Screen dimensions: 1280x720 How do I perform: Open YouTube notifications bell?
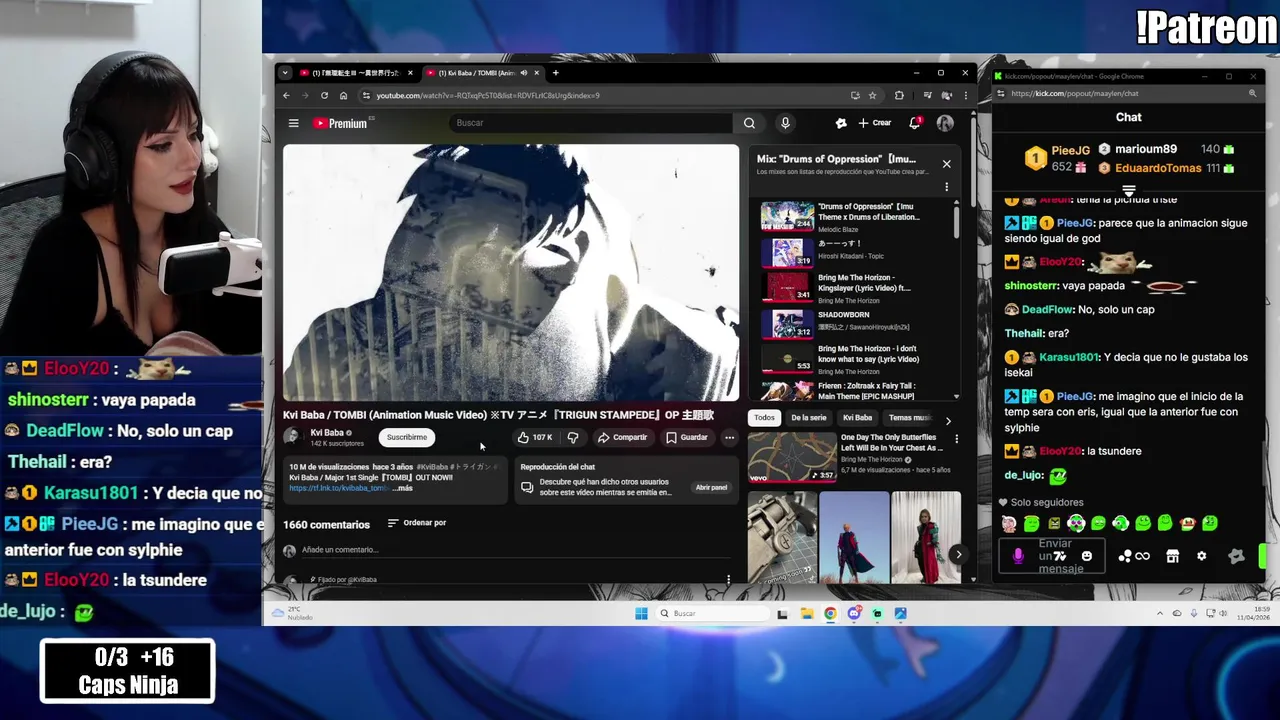(914, 123)
